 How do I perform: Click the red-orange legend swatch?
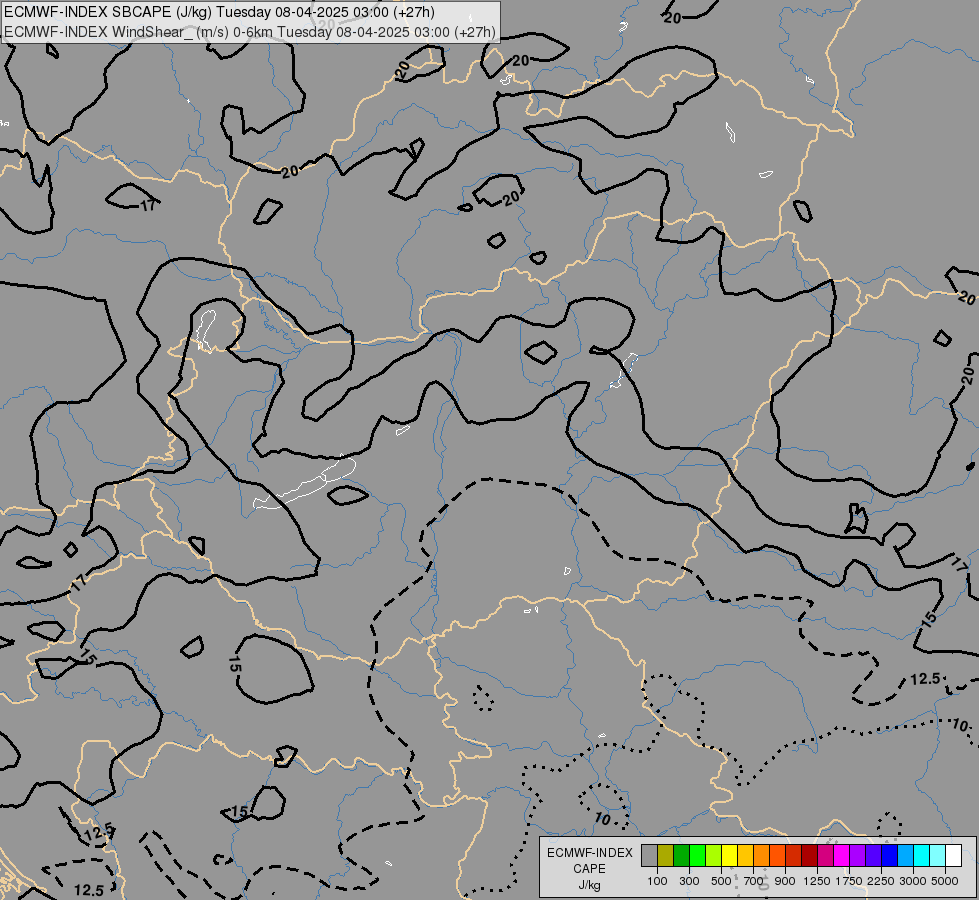point(777,856)
